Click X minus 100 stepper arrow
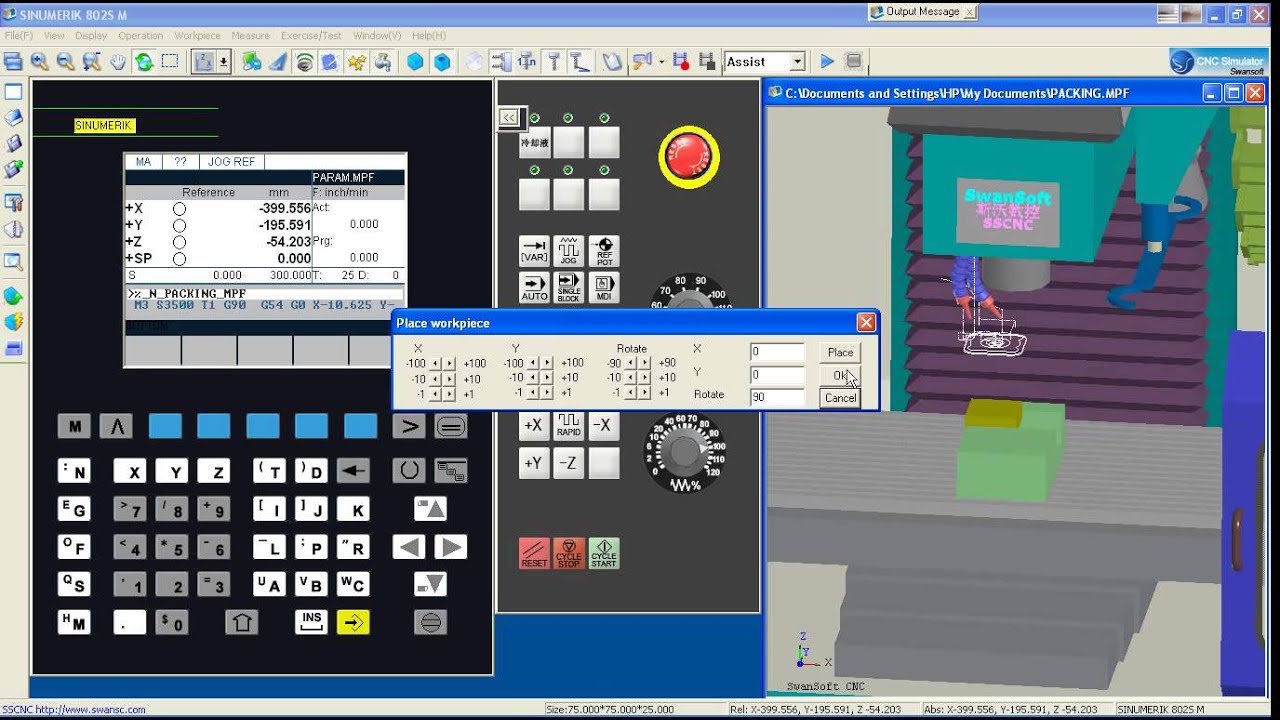This screenshot has width=1280, height=720. point(435,364)
